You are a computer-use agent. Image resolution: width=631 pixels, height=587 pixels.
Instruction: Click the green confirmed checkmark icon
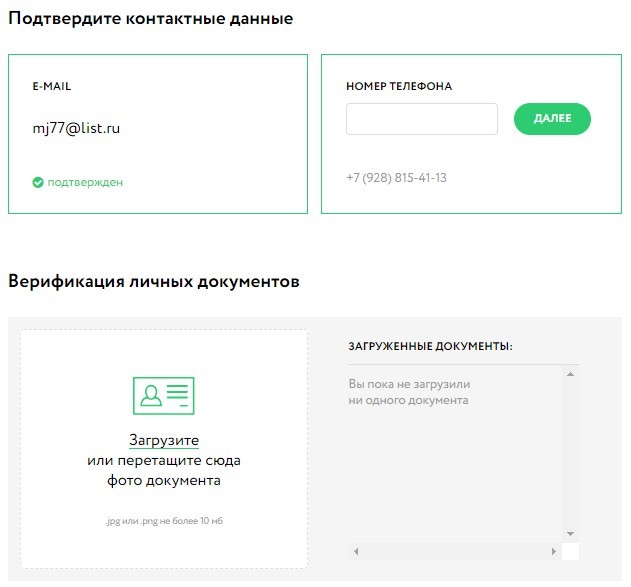38,183
